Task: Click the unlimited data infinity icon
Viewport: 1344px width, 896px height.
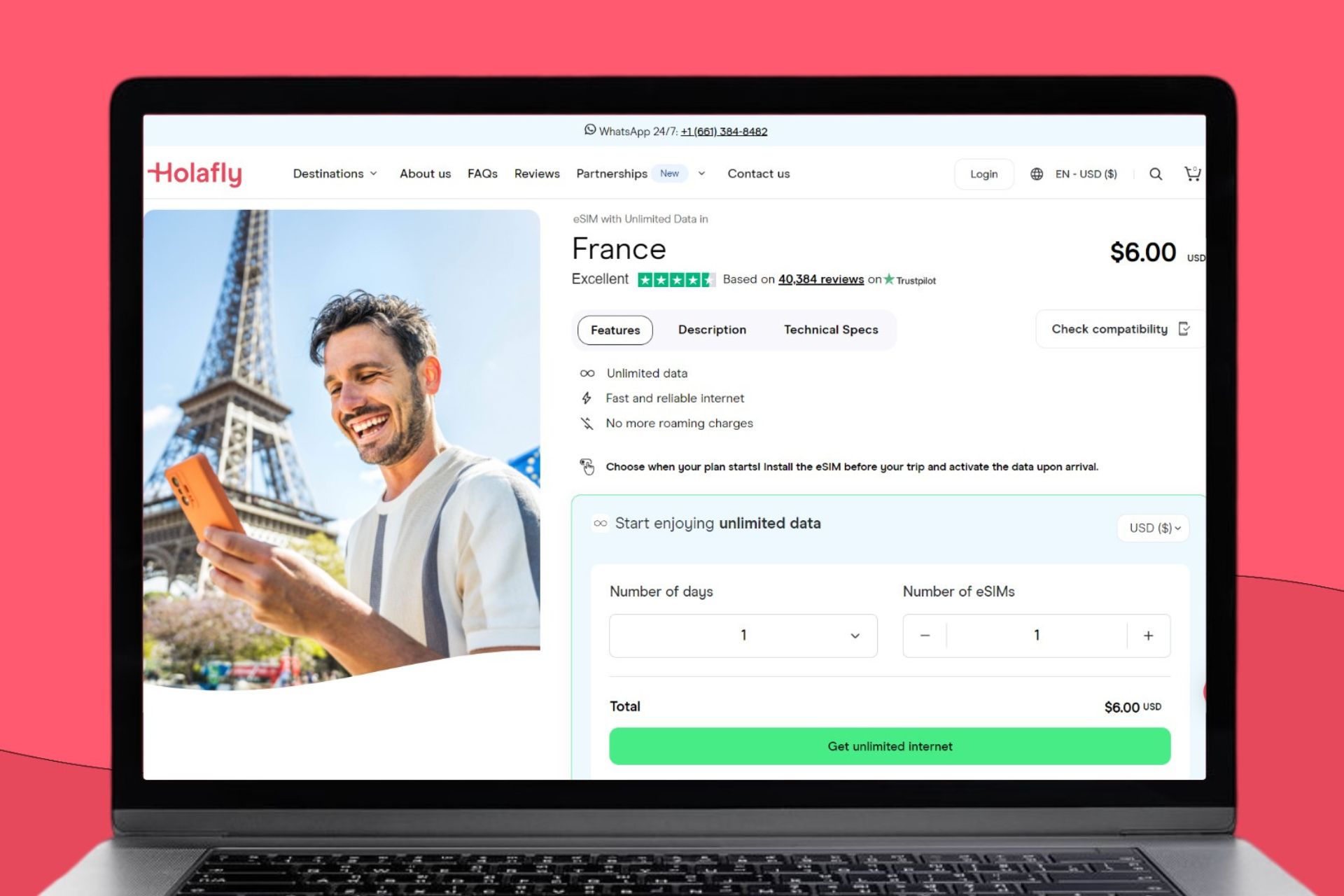Action: pyautogui.click(x=586, y=372)
